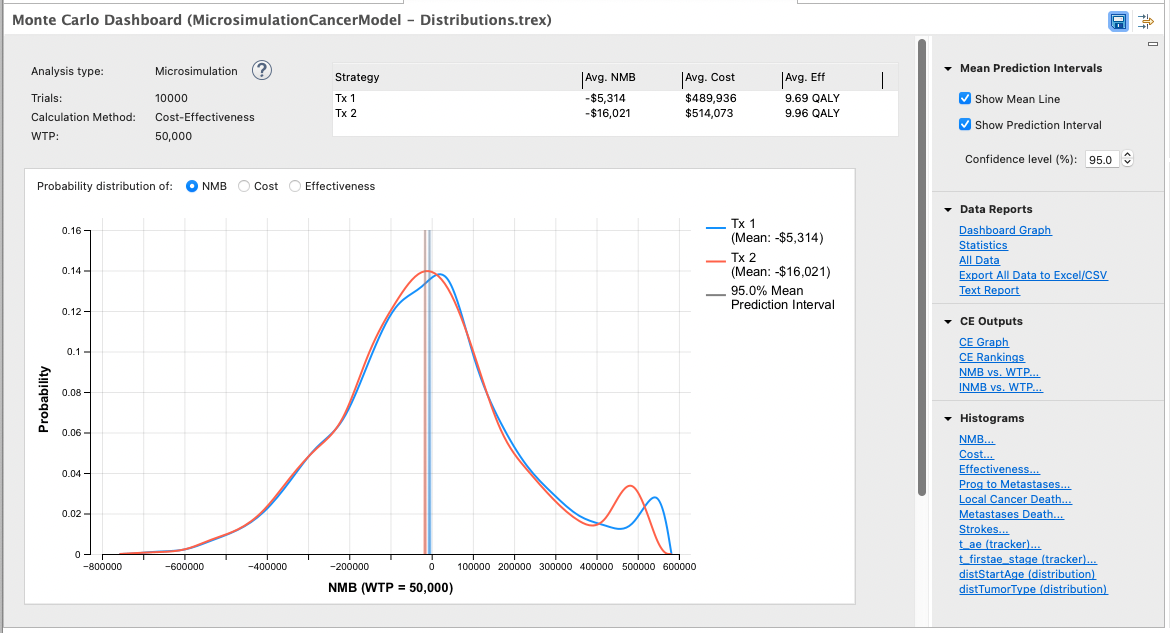The image size is (1170, 633).
Task: Select the Effectiveness distribution radio button
Action: click(295, 186)
